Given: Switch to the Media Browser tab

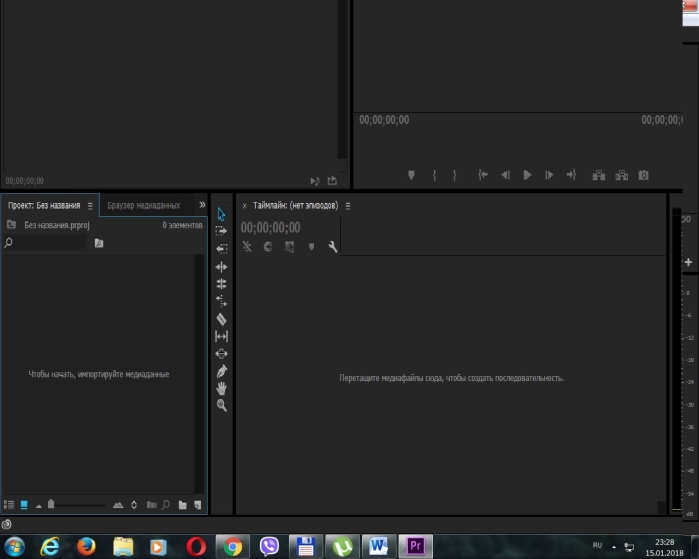Looking at the screenshot, I should 144,206.
